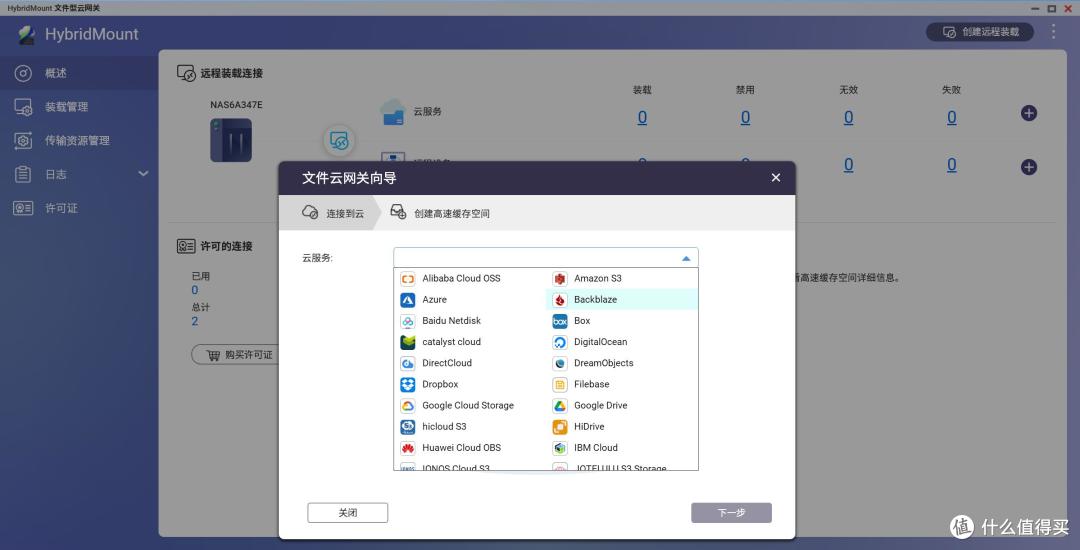Click the 创建远程装载 button
The image size is (1080, 550).
tap(980, 32)
